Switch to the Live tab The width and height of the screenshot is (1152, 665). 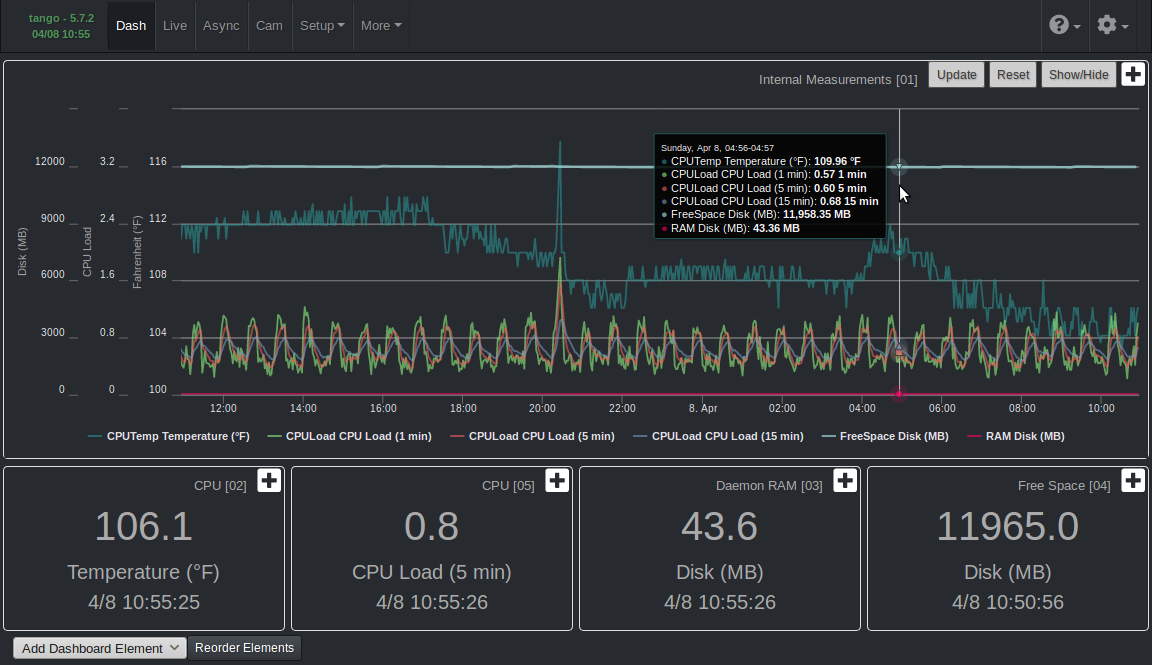(174, 26)
